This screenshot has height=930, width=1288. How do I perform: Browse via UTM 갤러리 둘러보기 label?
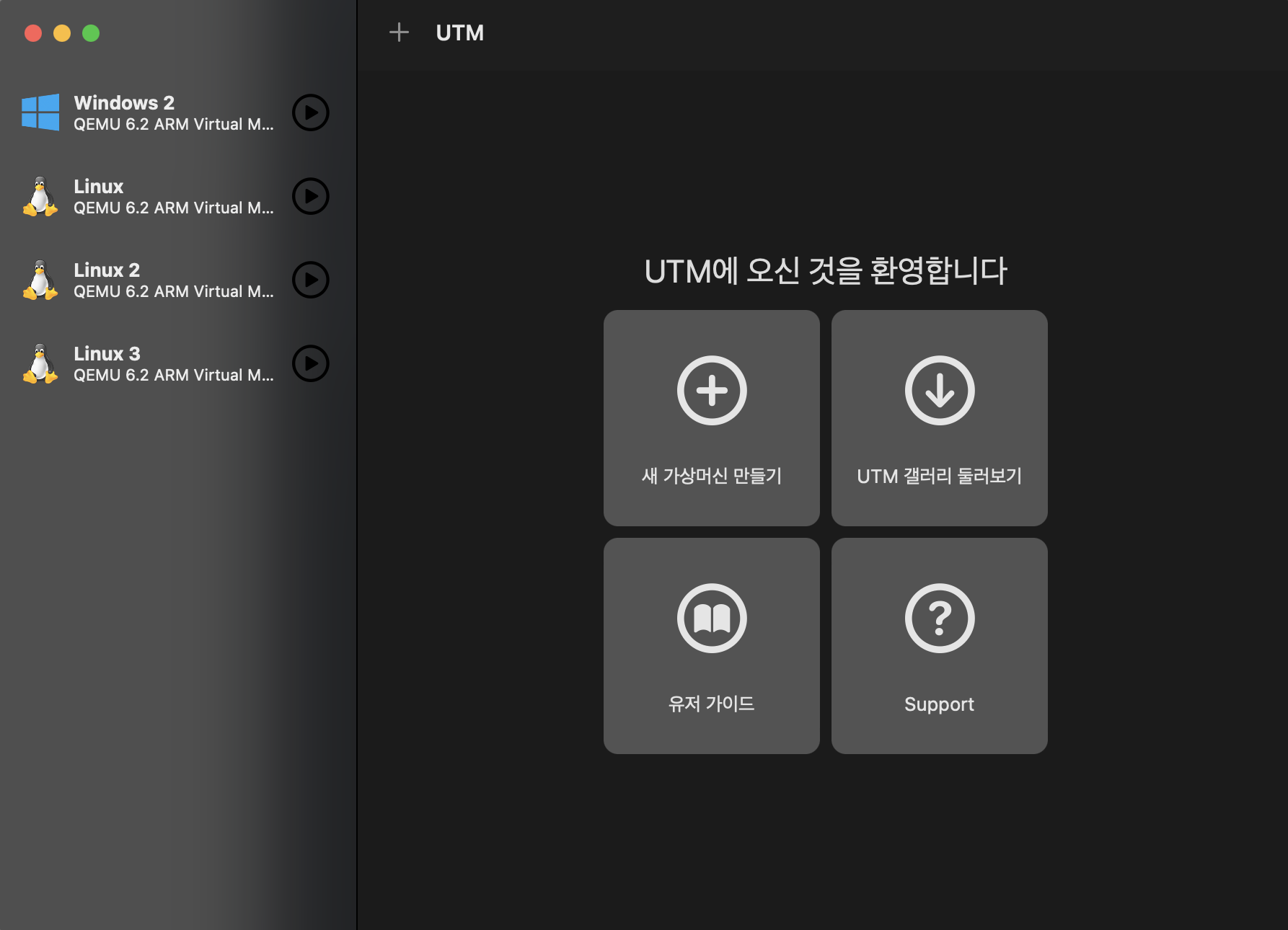940,476
